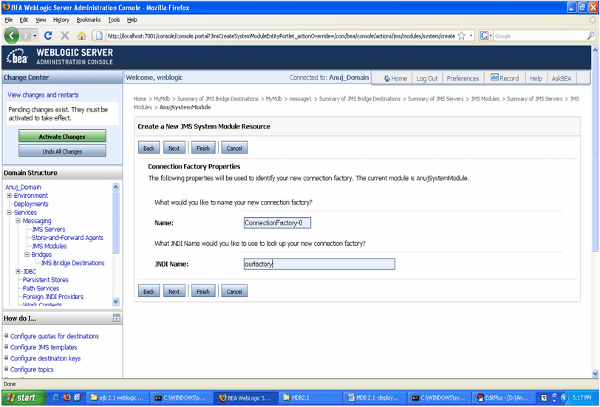The image size is (600, 407).
Task: Click Undo All Changes button
Action: pyautogui.click(x=62, y=151)
